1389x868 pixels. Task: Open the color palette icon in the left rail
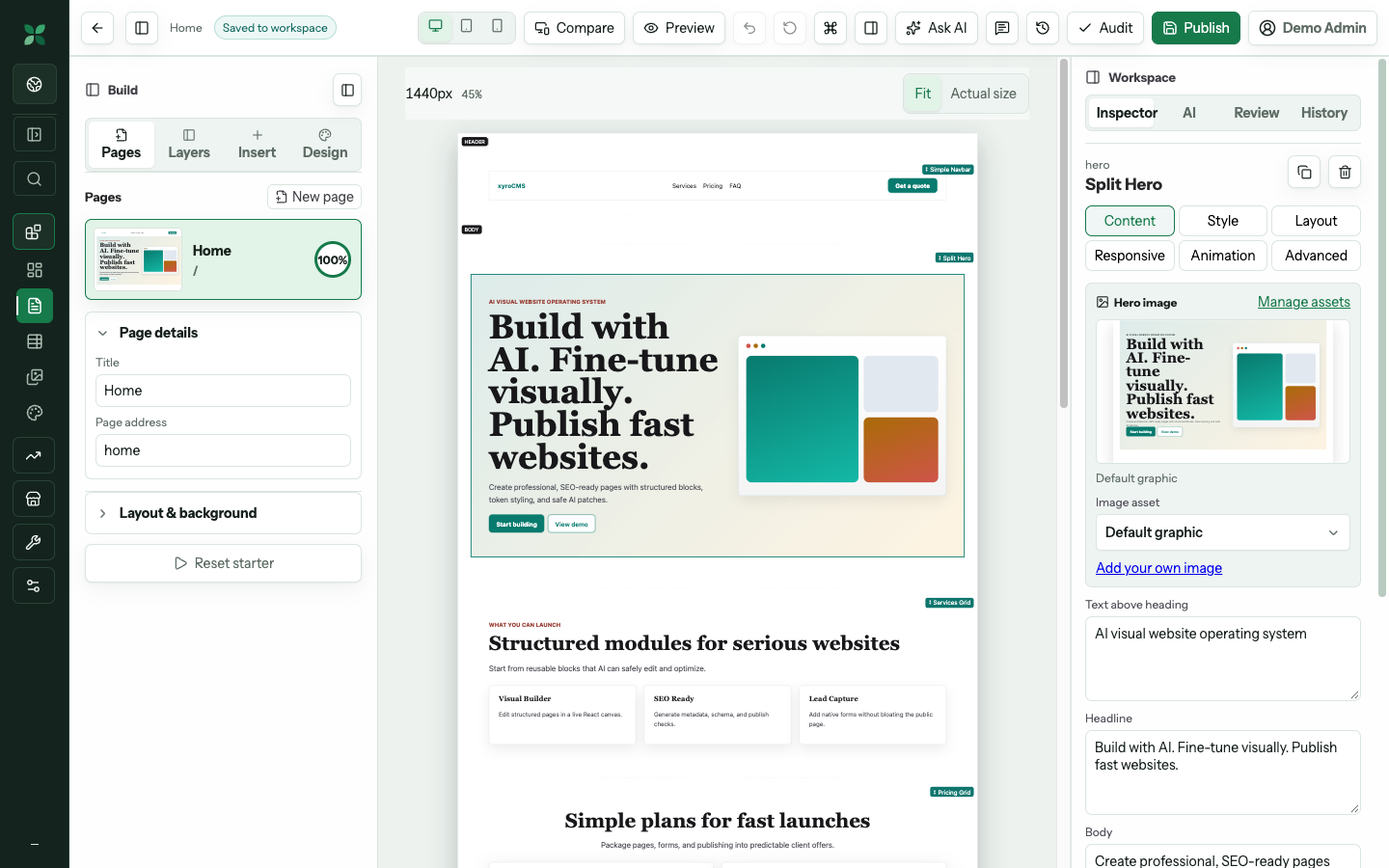point(35,413)
